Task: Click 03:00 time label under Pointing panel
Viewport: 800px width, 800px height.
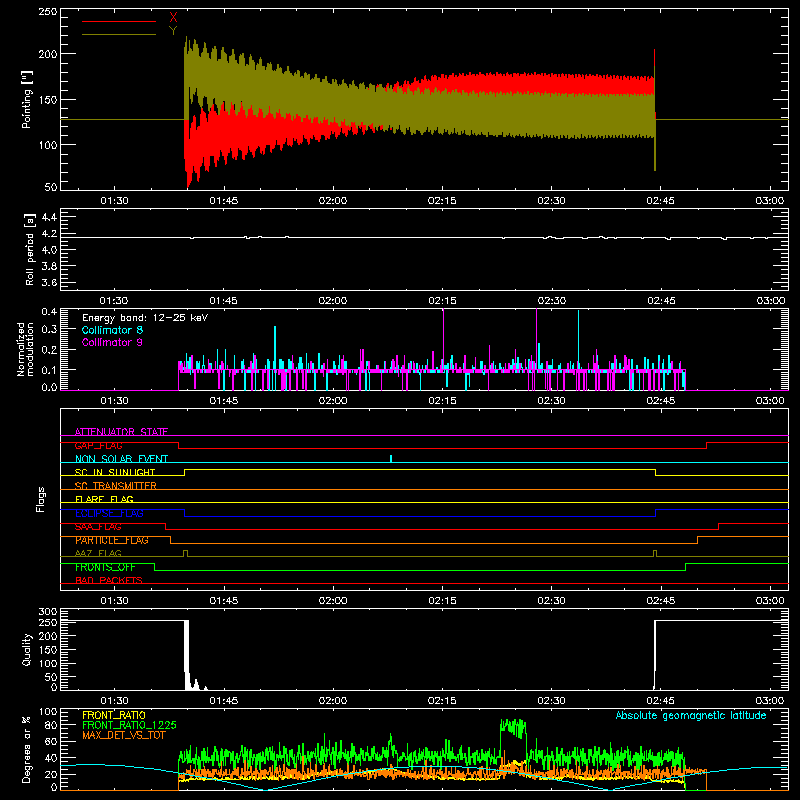Action: (769, 201)
